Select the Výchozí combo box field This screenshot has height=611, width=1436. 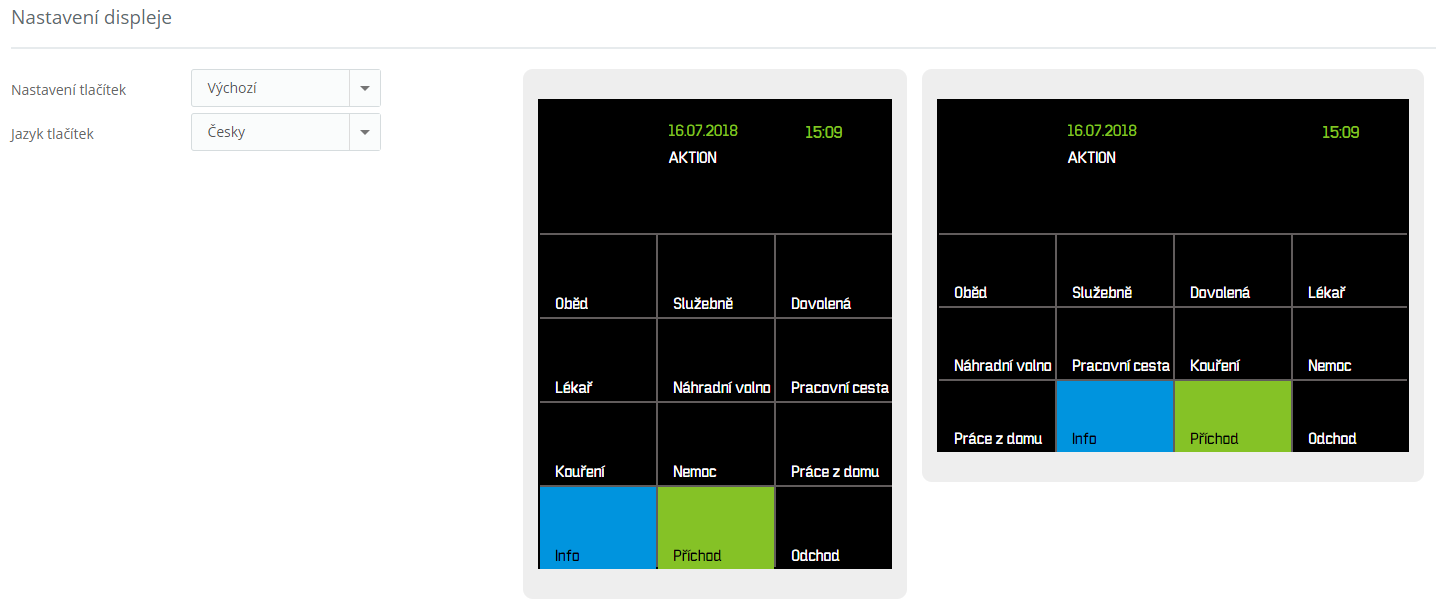tap(270, 89)
